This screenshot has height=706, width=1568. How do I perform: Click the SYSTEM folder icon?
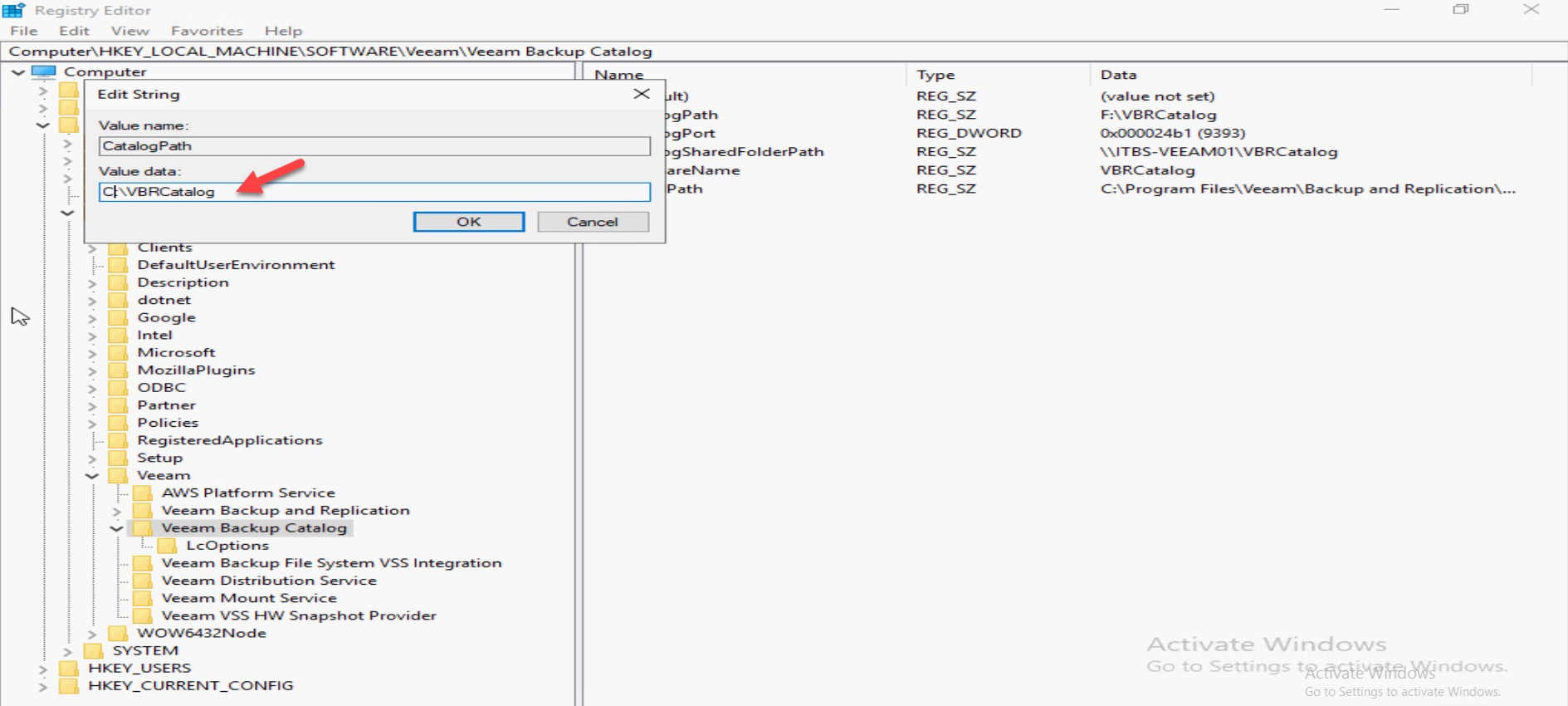pos(94,651)
